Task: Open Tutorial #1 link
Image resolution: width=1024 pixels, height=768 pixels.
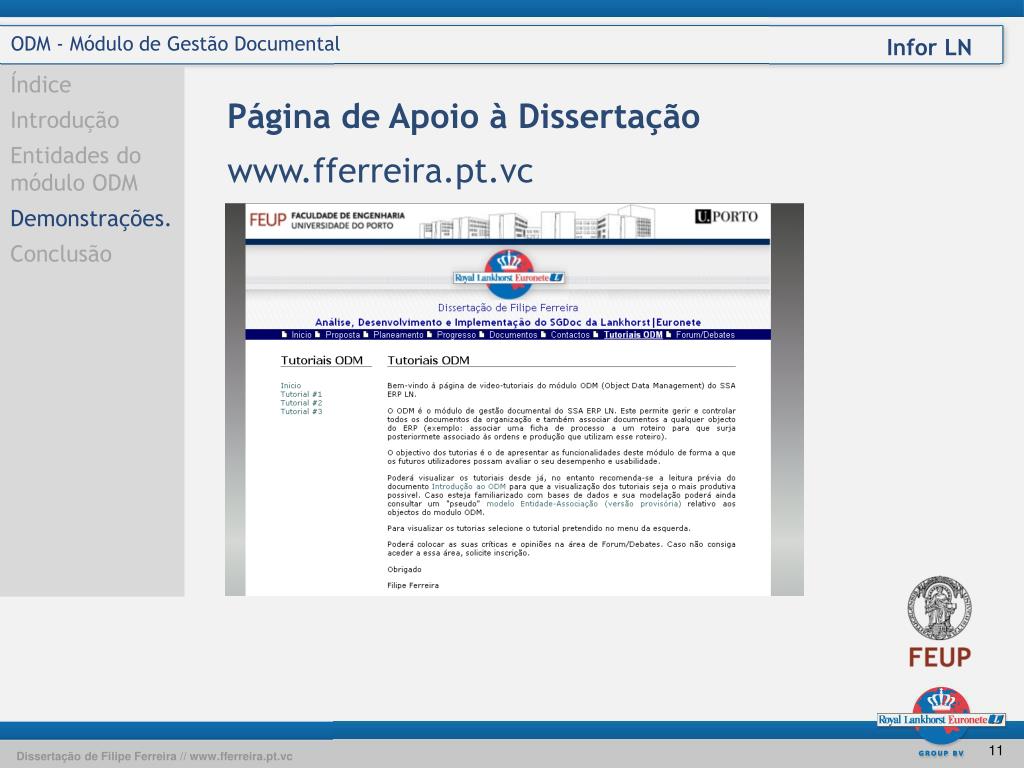Action: (301, 394)
